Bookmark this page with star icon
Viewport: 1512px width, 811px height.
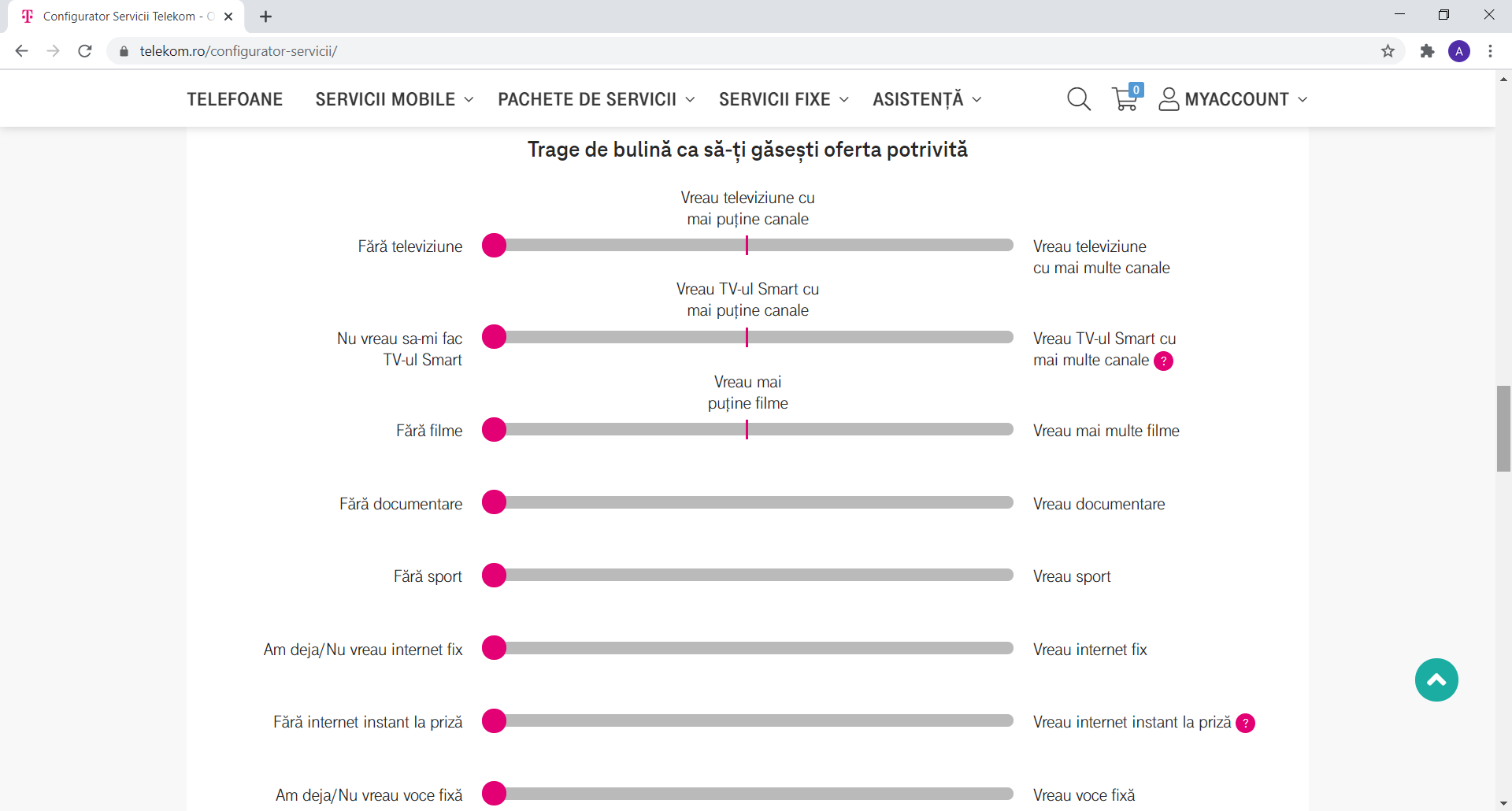click(x=1388, y=51)
